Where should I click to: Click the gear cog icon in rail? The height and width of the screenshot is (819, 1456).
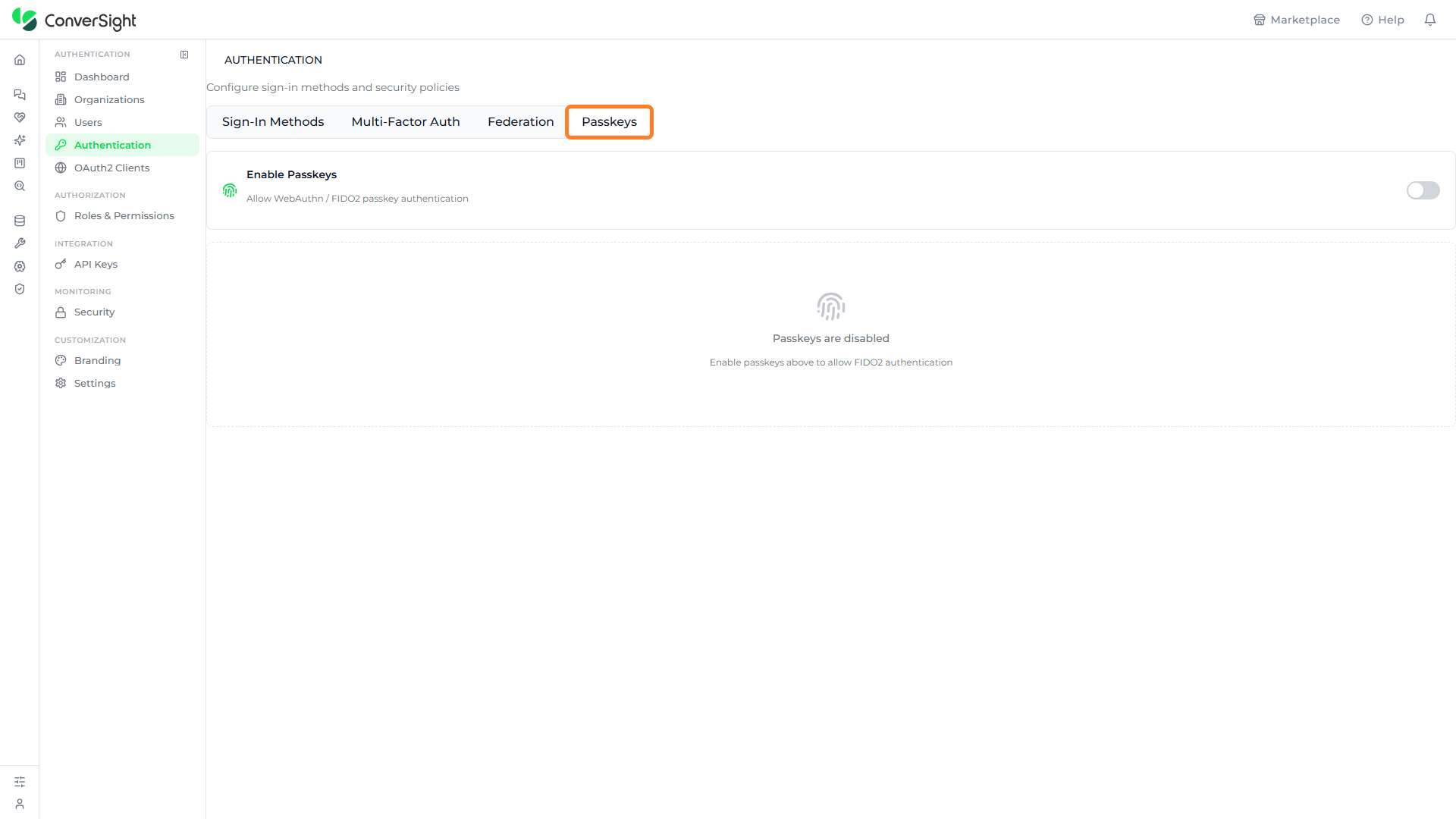(20, 266)
